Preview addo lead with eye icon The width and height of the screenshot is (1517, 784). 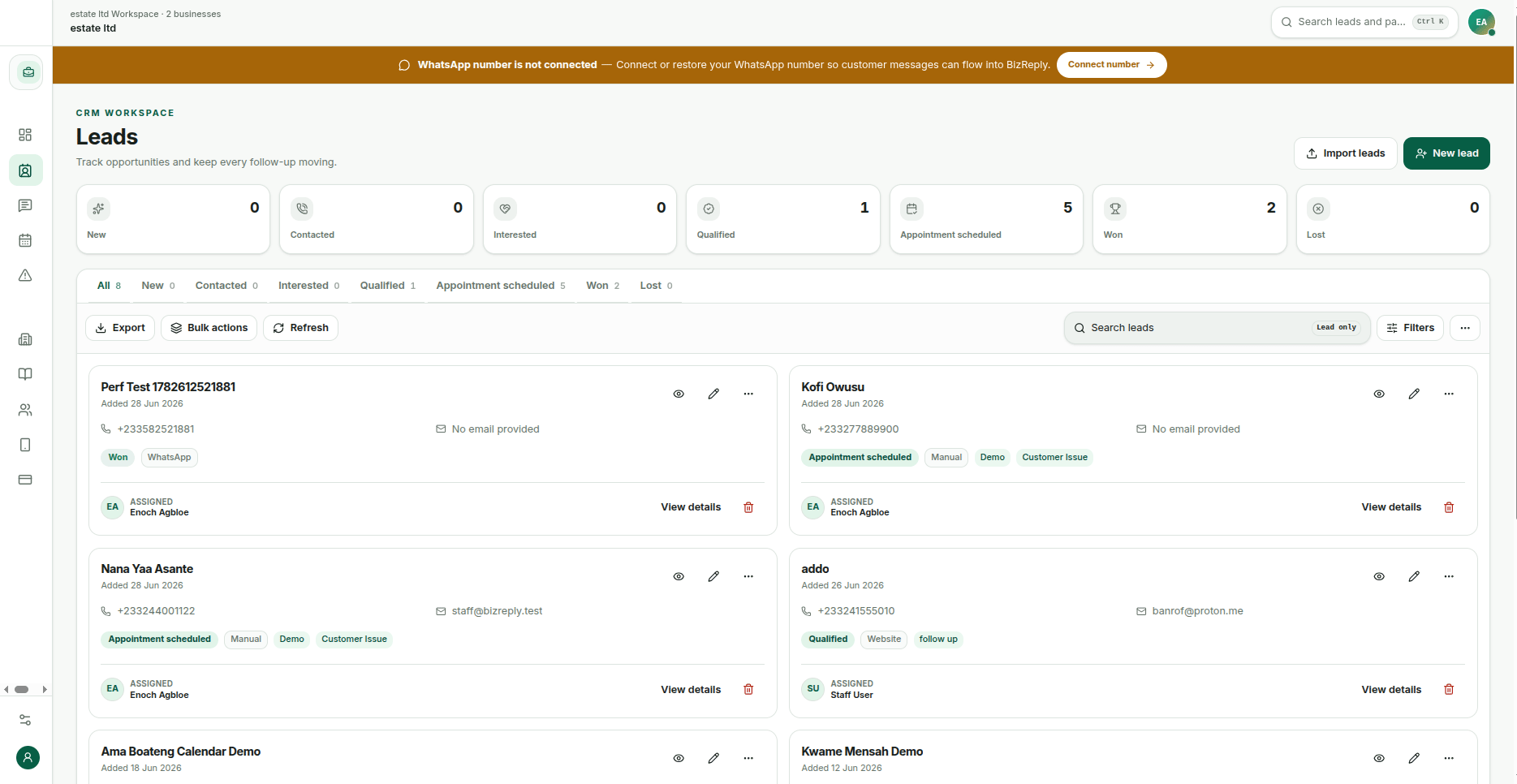click(x=1379, y=576)
